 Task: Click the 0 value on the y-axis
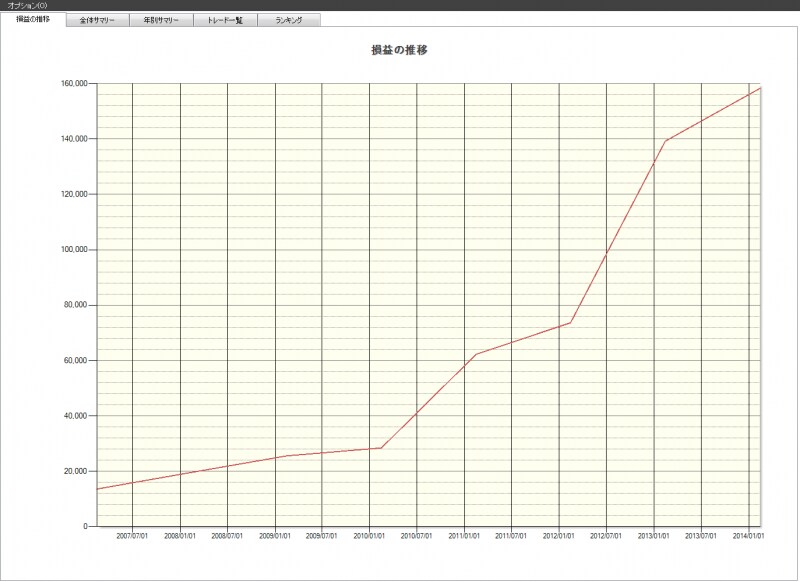(x=86, y=526)
